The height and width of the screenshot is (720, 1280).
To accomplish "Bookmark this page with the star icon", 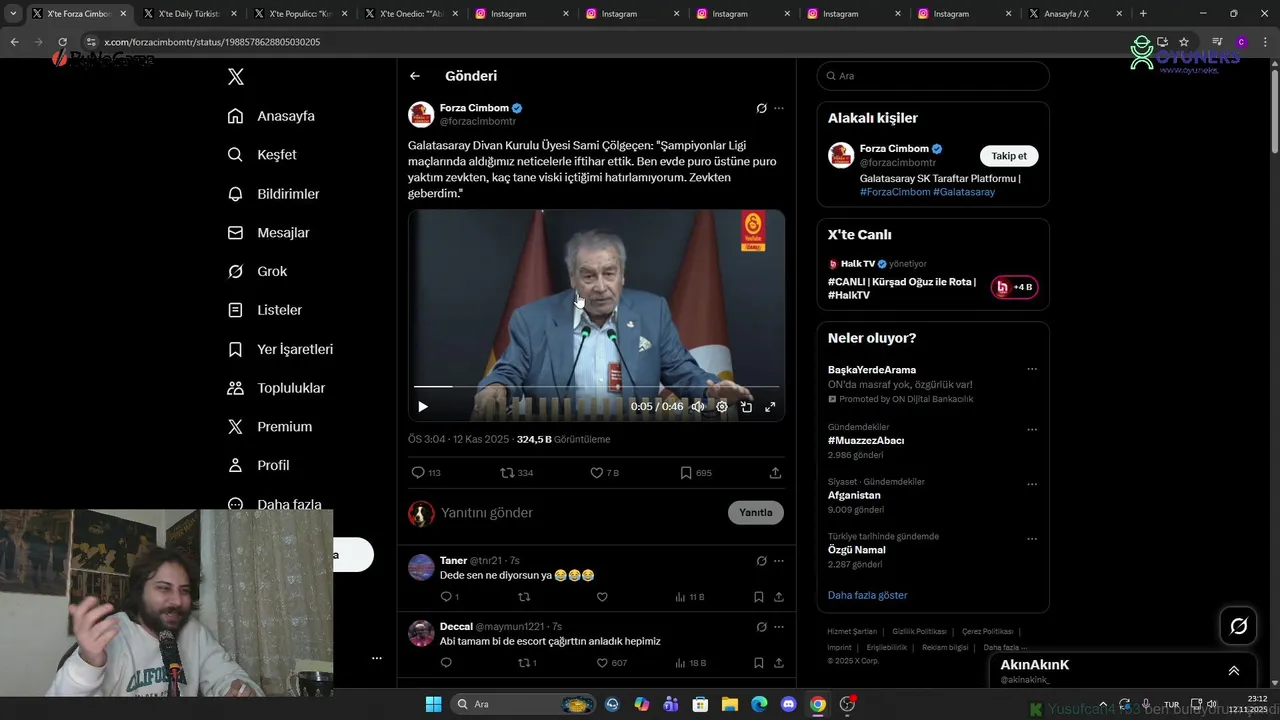I will (x=1184, y=42).
